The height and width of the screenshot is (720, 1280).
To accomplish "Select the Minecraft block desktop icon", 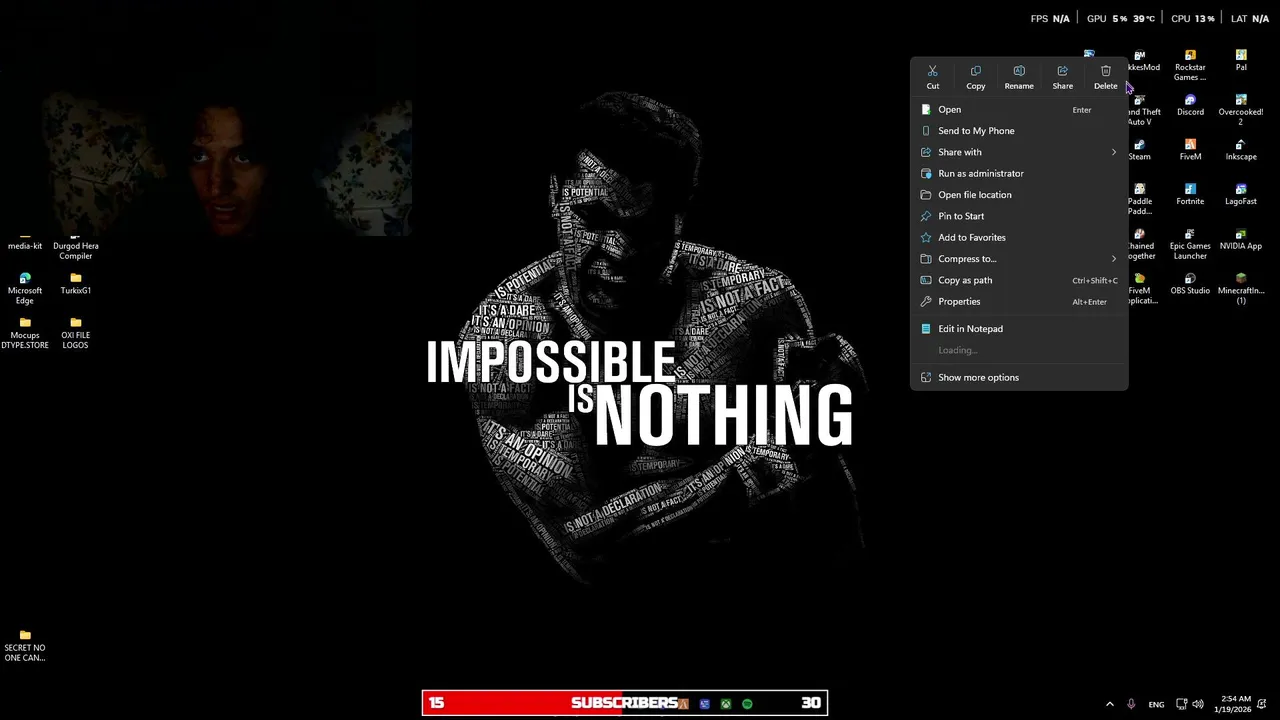I will click(x=1241, y=288).
